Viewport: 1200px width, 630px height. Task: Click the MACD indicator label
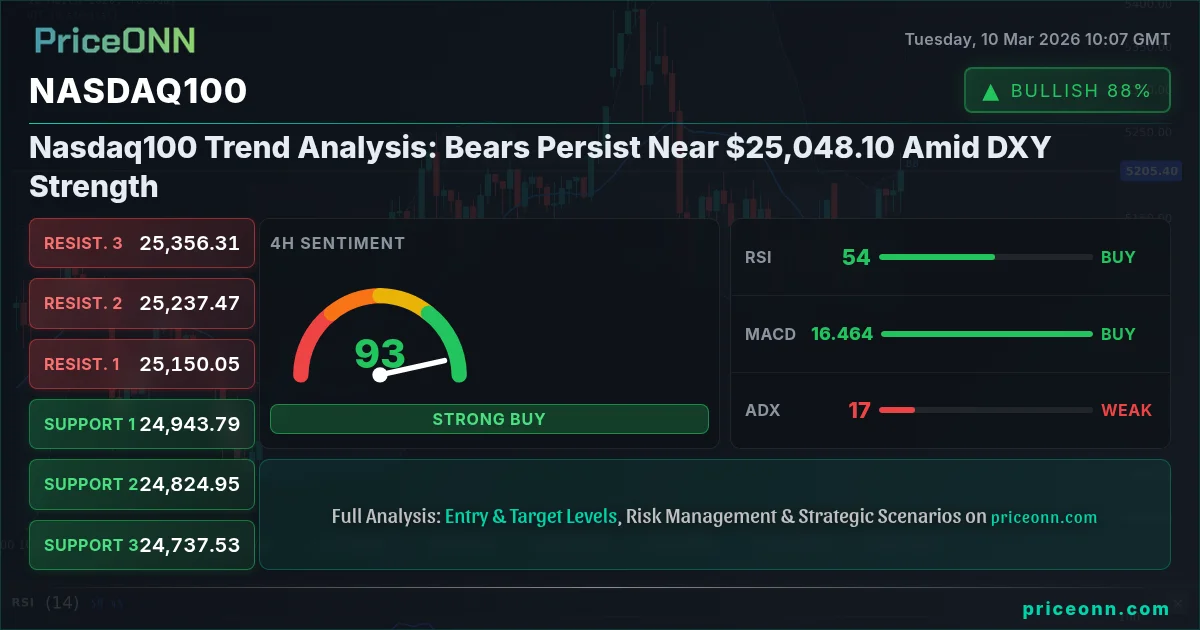(x=770, y=334)
